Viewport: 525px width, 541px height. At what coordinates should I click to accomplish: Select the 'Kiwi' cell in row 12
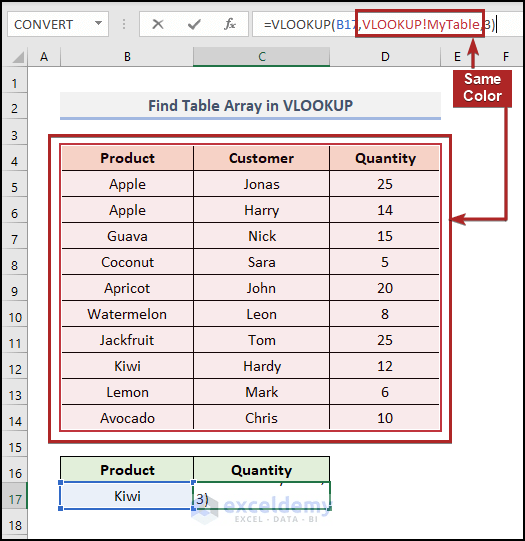pyautogui.click(x=127, y=366)
